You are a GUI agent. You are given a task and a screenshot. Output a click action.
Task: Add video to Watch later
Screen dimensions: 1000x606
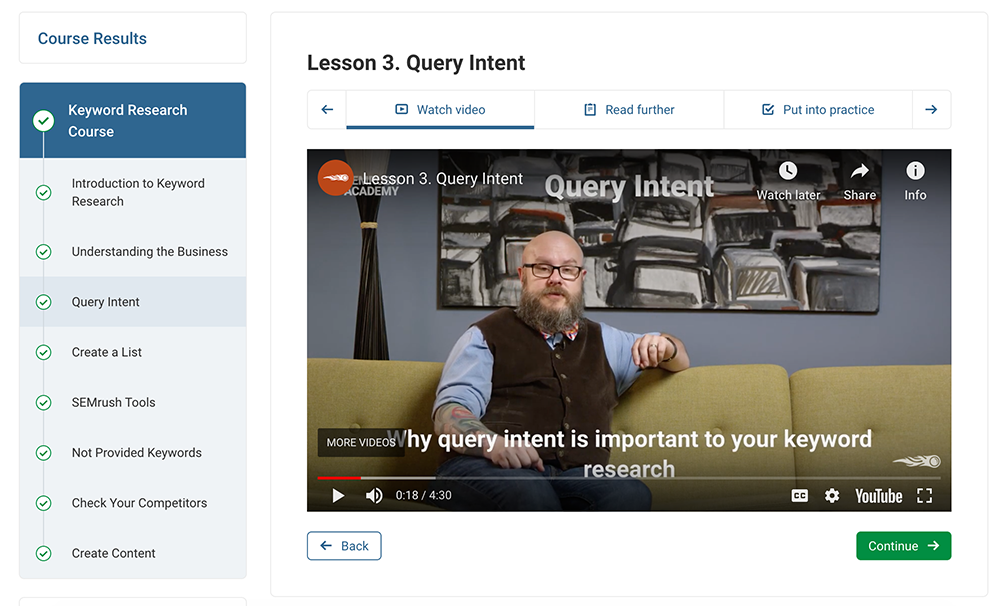[788, 181]
